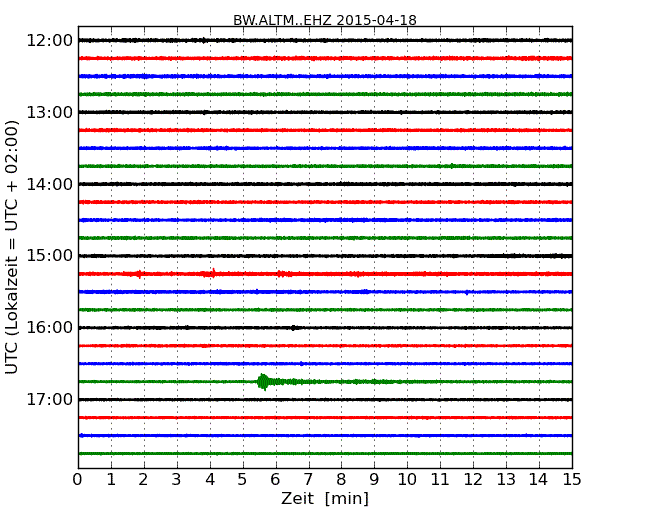The image size is (650, 520).
Task: Click the x-axis tick label 12
Action: 473,480
